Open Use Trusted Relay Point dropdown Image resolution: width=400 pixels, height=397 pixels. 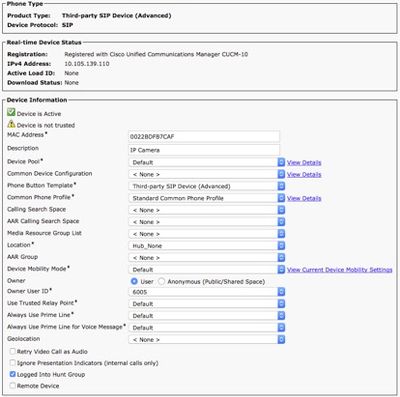207,304
